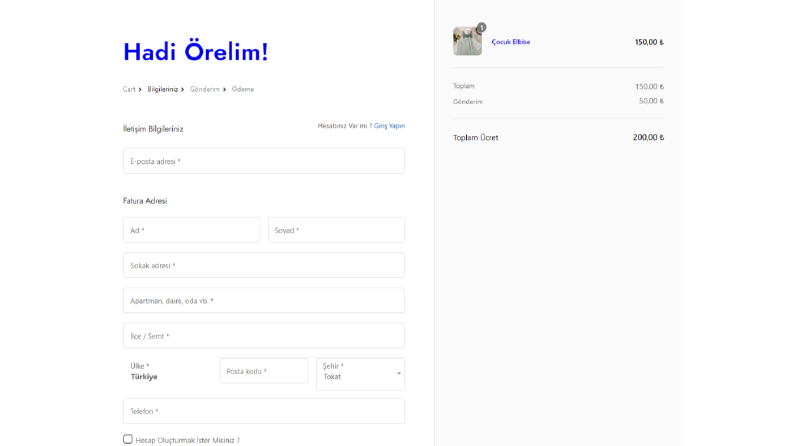Go back to Cart breadcrumb
793x446 pixels.
click(x=129, y=89)
